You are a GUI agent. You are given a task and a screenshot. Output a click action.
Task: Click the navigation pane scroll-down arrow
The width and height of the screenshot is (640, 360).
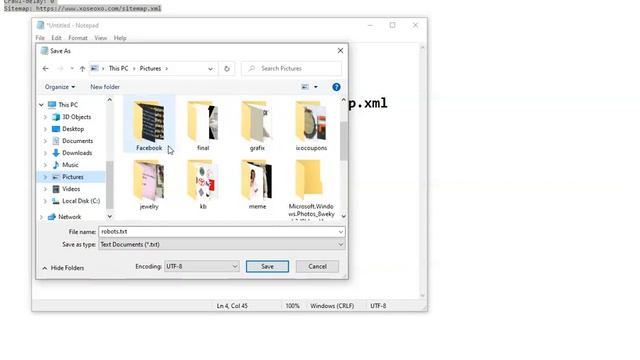[109, 216]
